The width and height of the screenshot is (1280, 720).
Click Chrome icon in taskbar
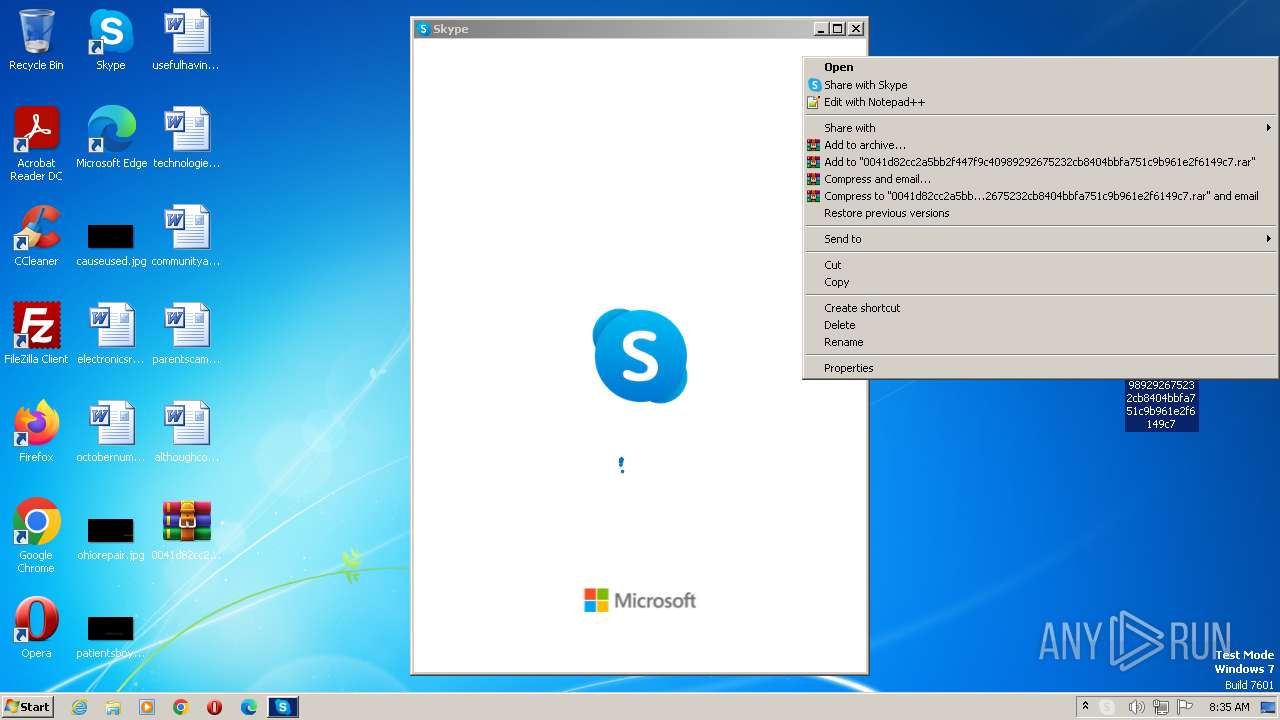click(181, 707)
